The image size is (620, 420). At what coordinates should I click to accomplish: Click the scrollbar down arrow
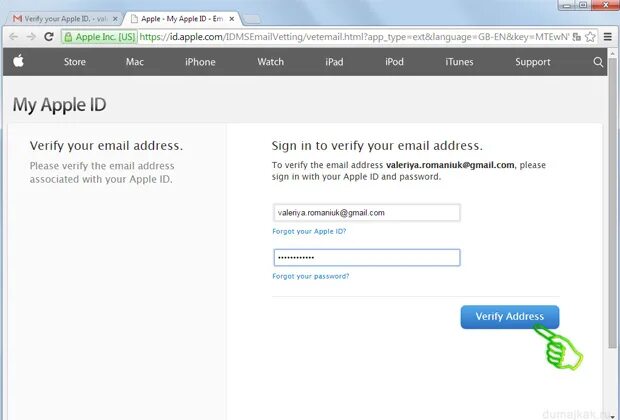point(612,416)
